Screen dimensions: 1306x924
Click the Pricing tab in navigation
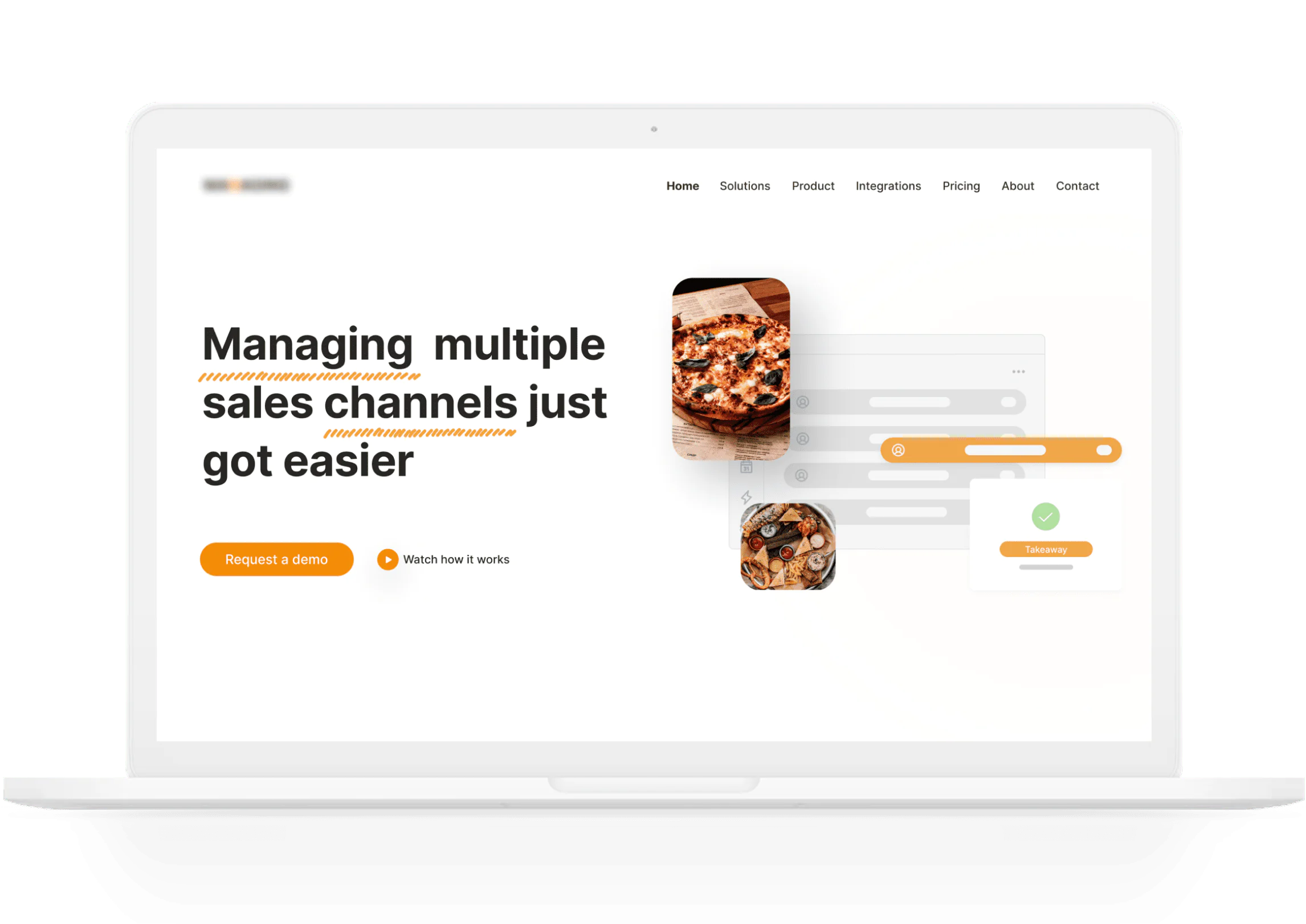960,185
